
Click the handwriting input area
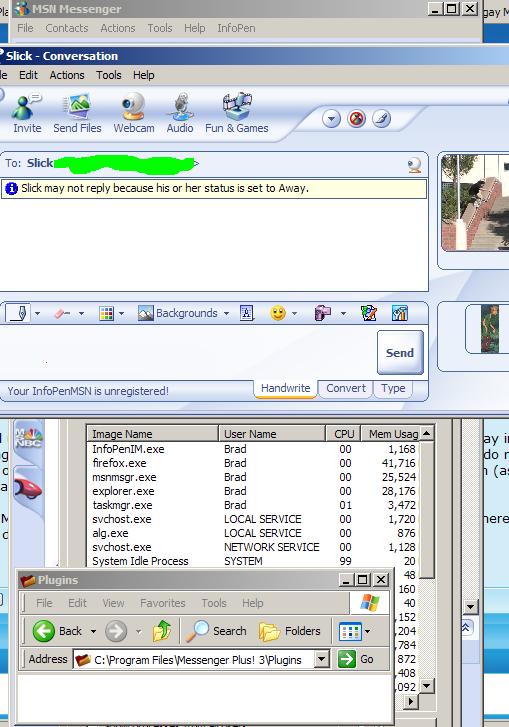(188, 352)
